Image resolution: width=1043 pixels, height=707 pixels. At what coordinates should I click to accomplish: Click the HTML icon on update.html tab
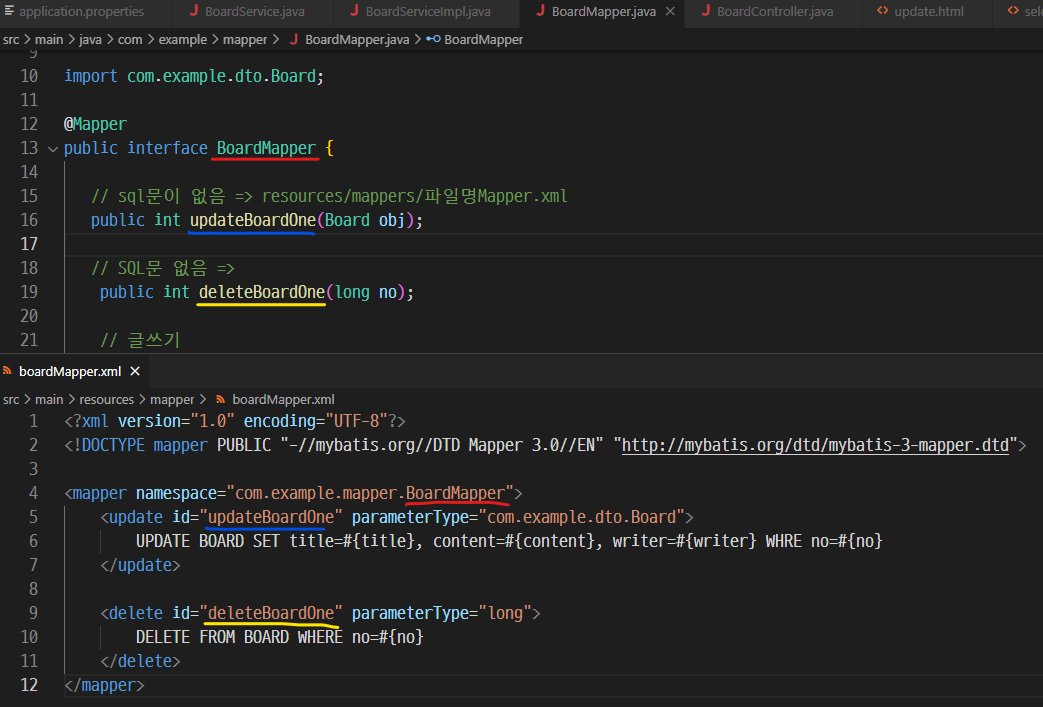pyautogui.click(x=883, y=11)
